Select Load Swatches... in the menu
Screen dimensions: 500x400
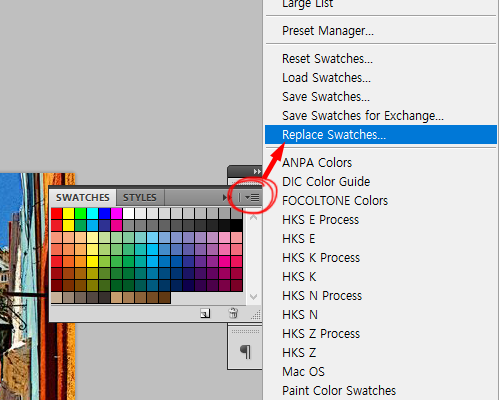326,78
